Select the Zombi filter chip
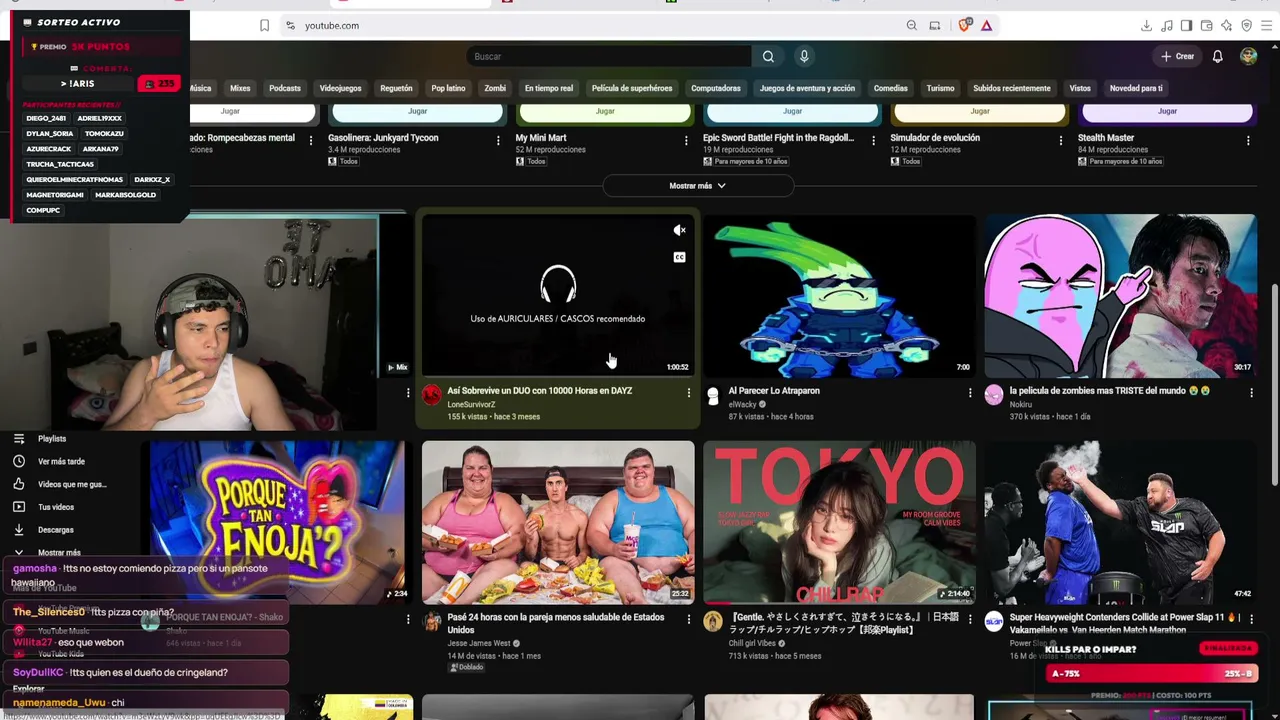The height and width of the screenshot is (720, 1280). point(495,88)
